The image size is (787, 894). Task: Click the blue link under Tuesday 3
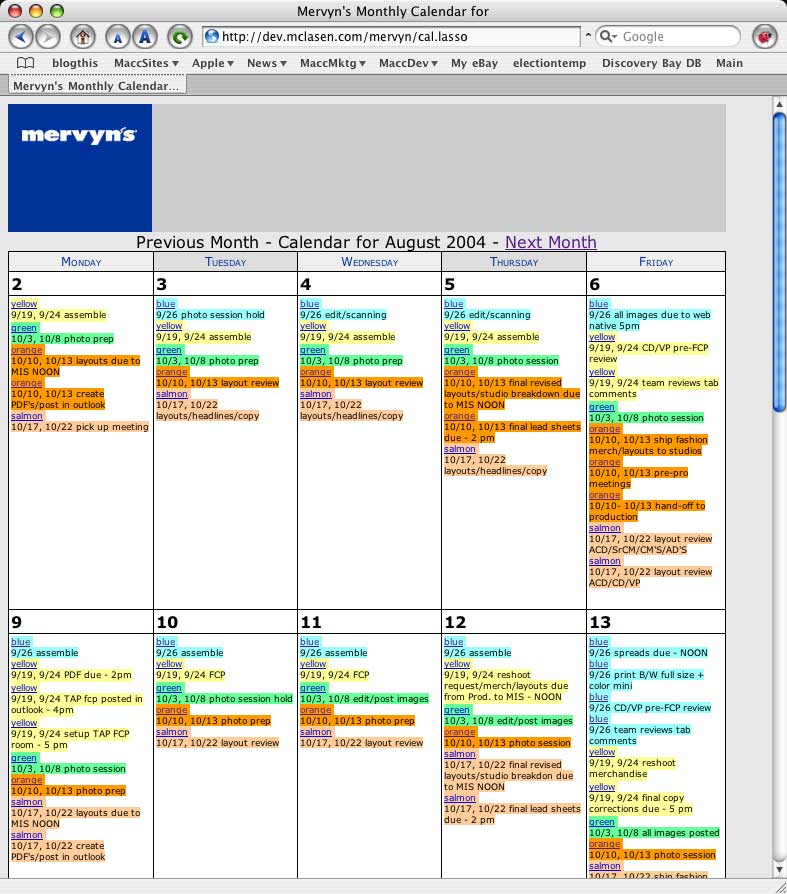pyautogui.click(x=166, y=304)
